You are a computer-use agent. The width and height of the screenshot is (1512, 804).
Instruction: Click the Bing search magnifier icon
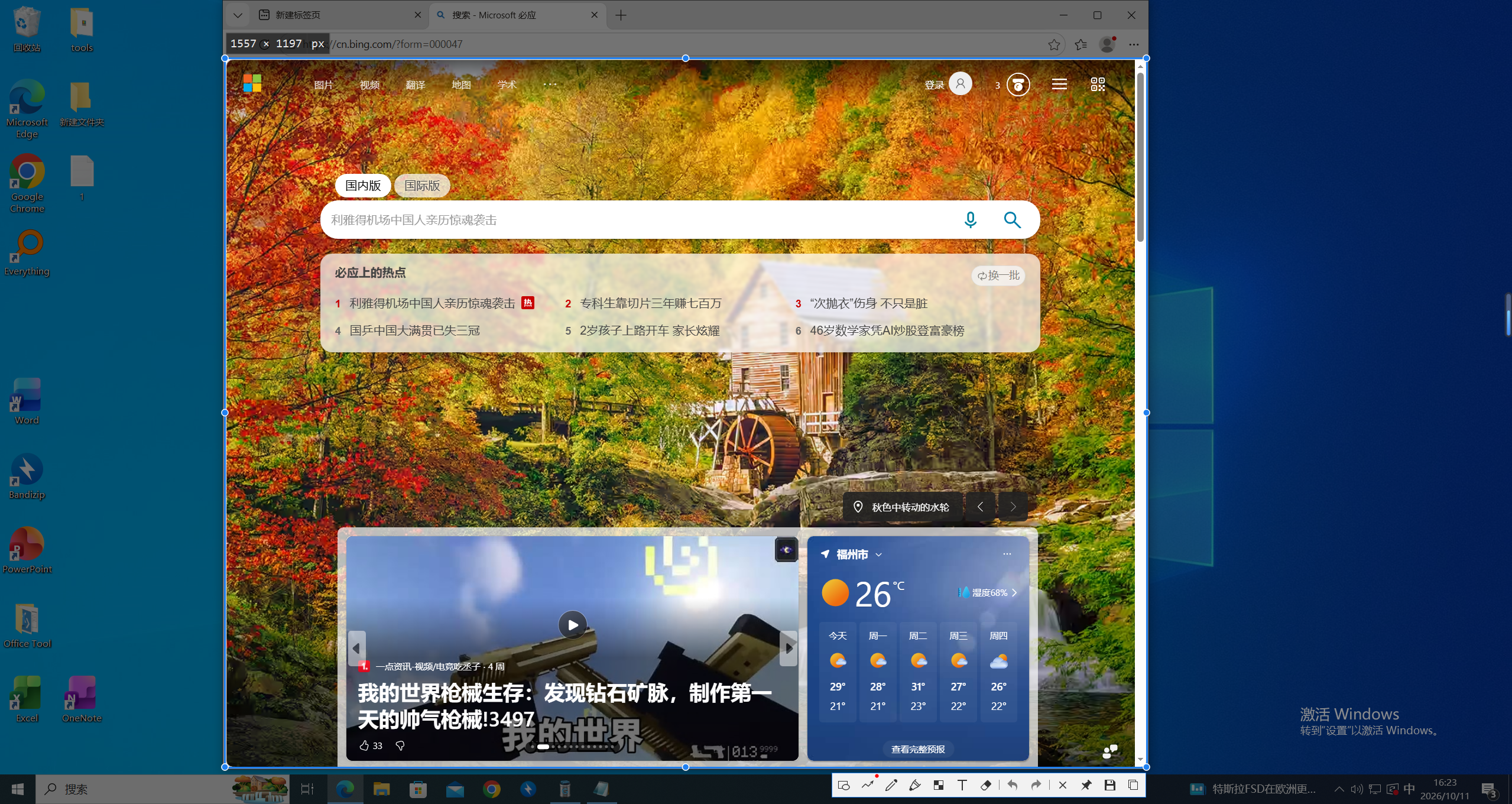pos(1013,220)
